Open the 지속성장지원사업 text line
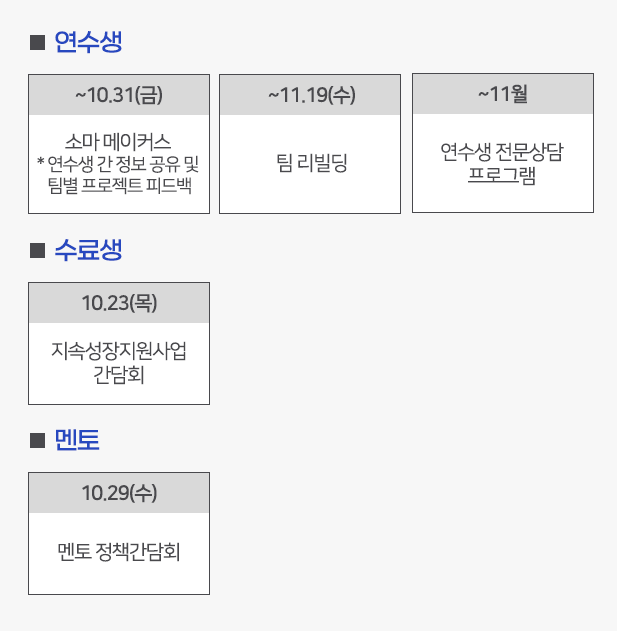Image resolution: width=617 pixels, height=631 pixels. 119,352
